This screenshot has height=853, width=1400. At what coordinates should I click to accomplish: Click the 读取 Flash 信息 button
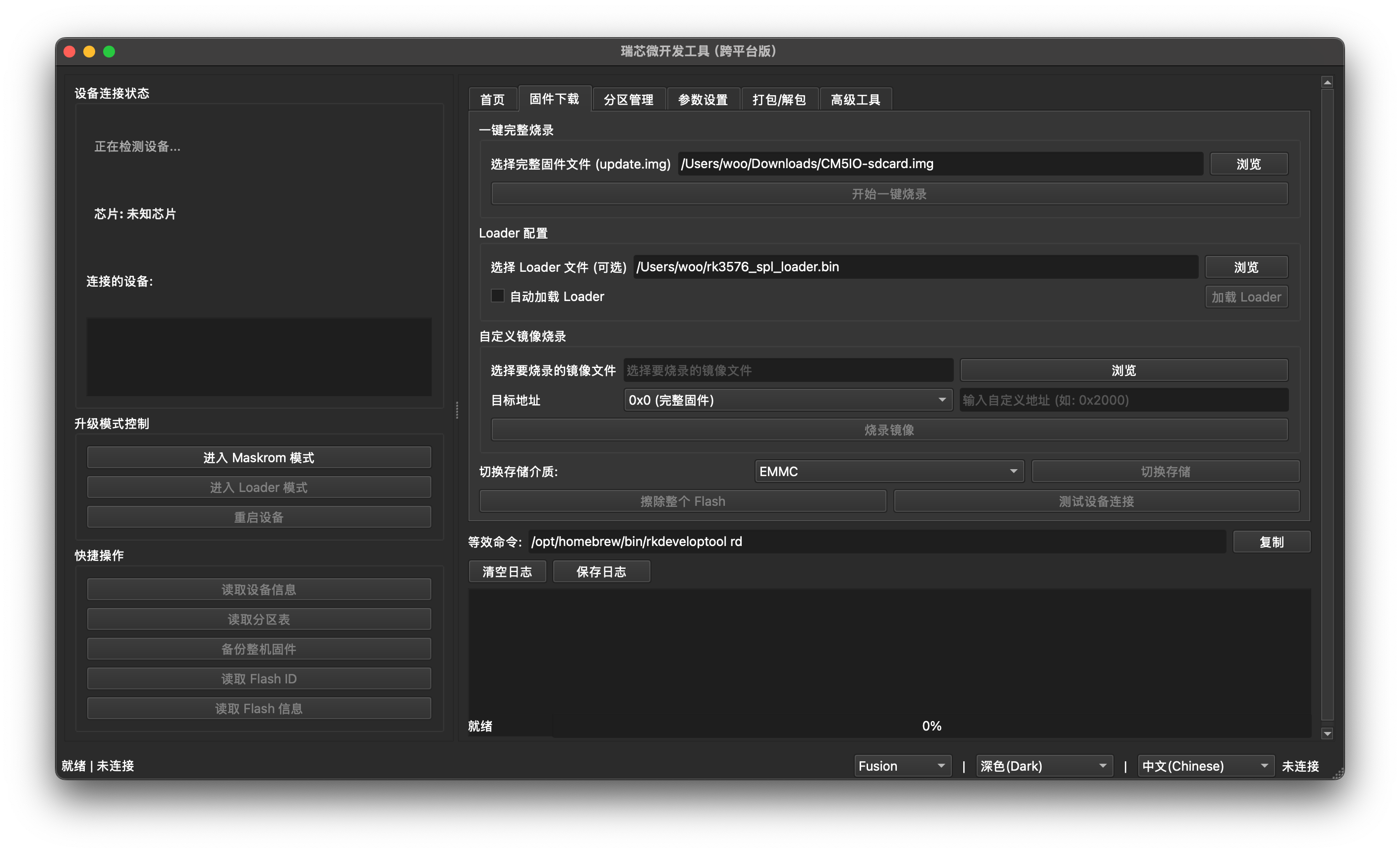258,709
